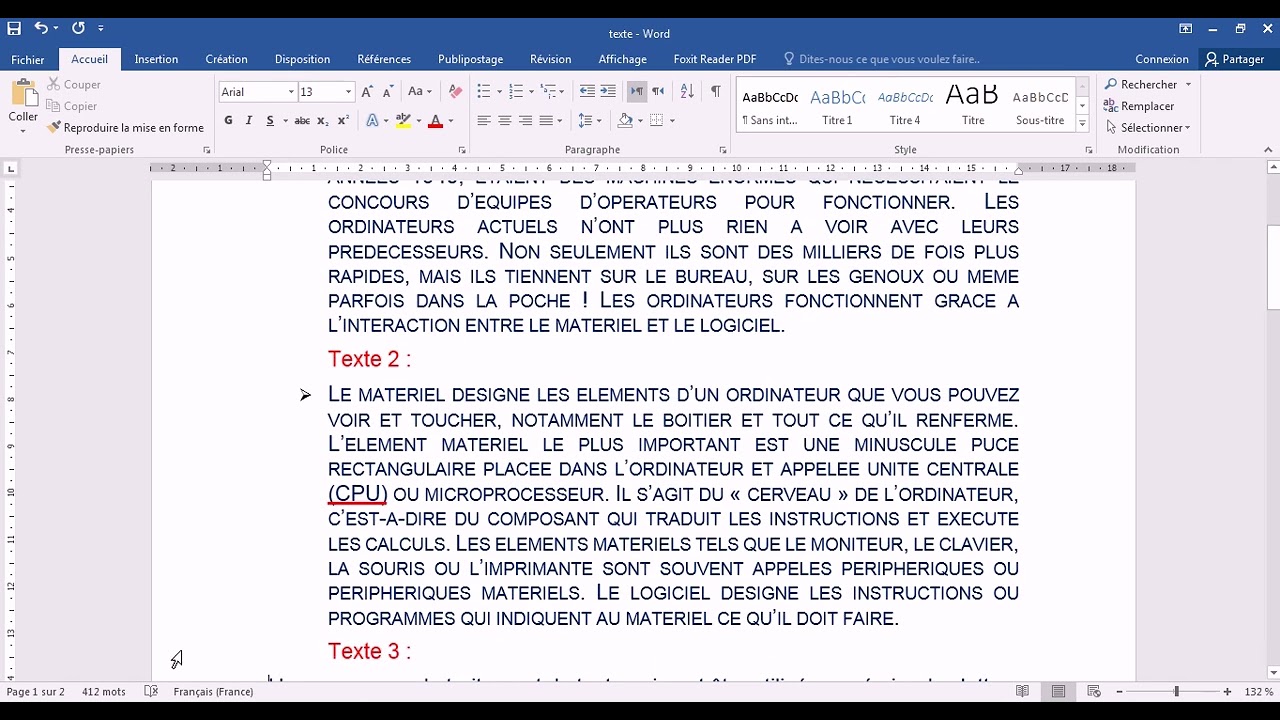Sort the selection alphabetically
This screenshot has height=720, width=1280.
(x=687, y=92)
